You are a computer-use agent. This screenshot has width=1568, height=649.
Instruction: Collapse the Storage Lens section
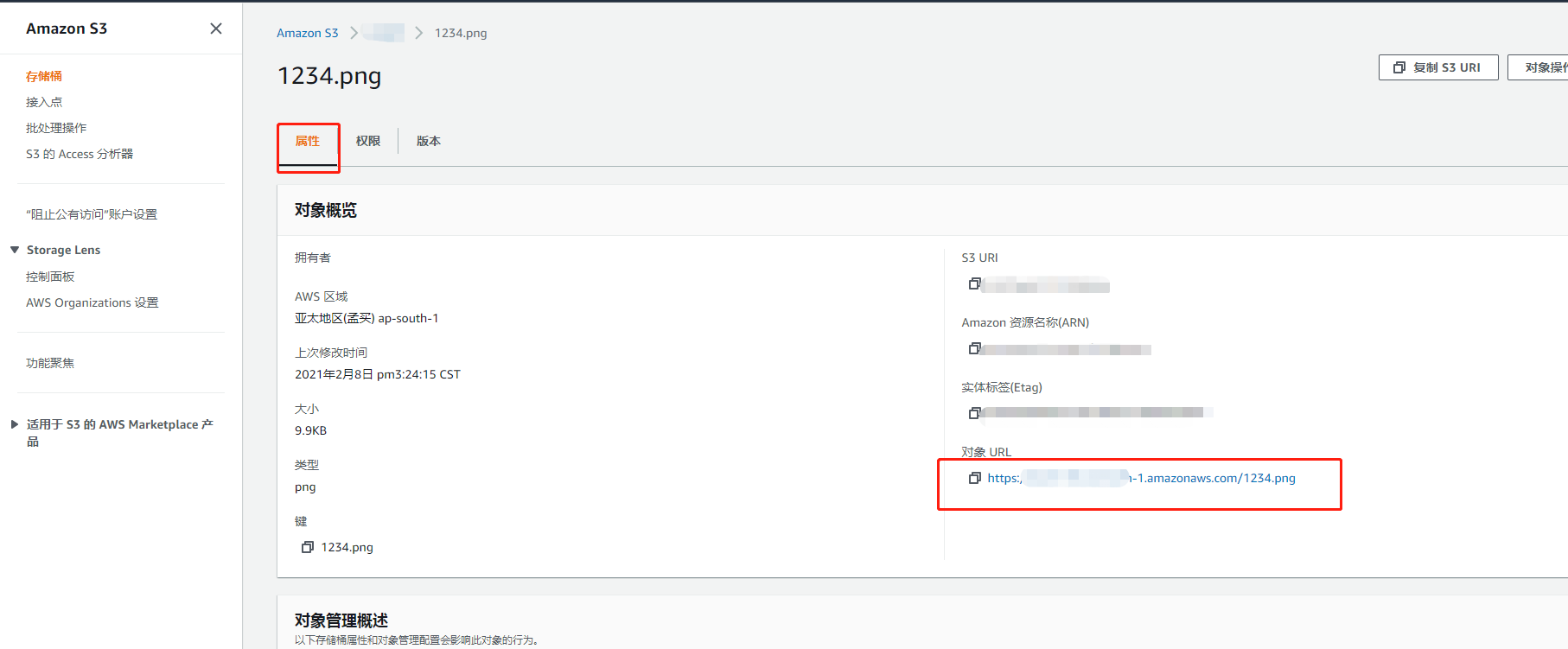coord(15,250)
